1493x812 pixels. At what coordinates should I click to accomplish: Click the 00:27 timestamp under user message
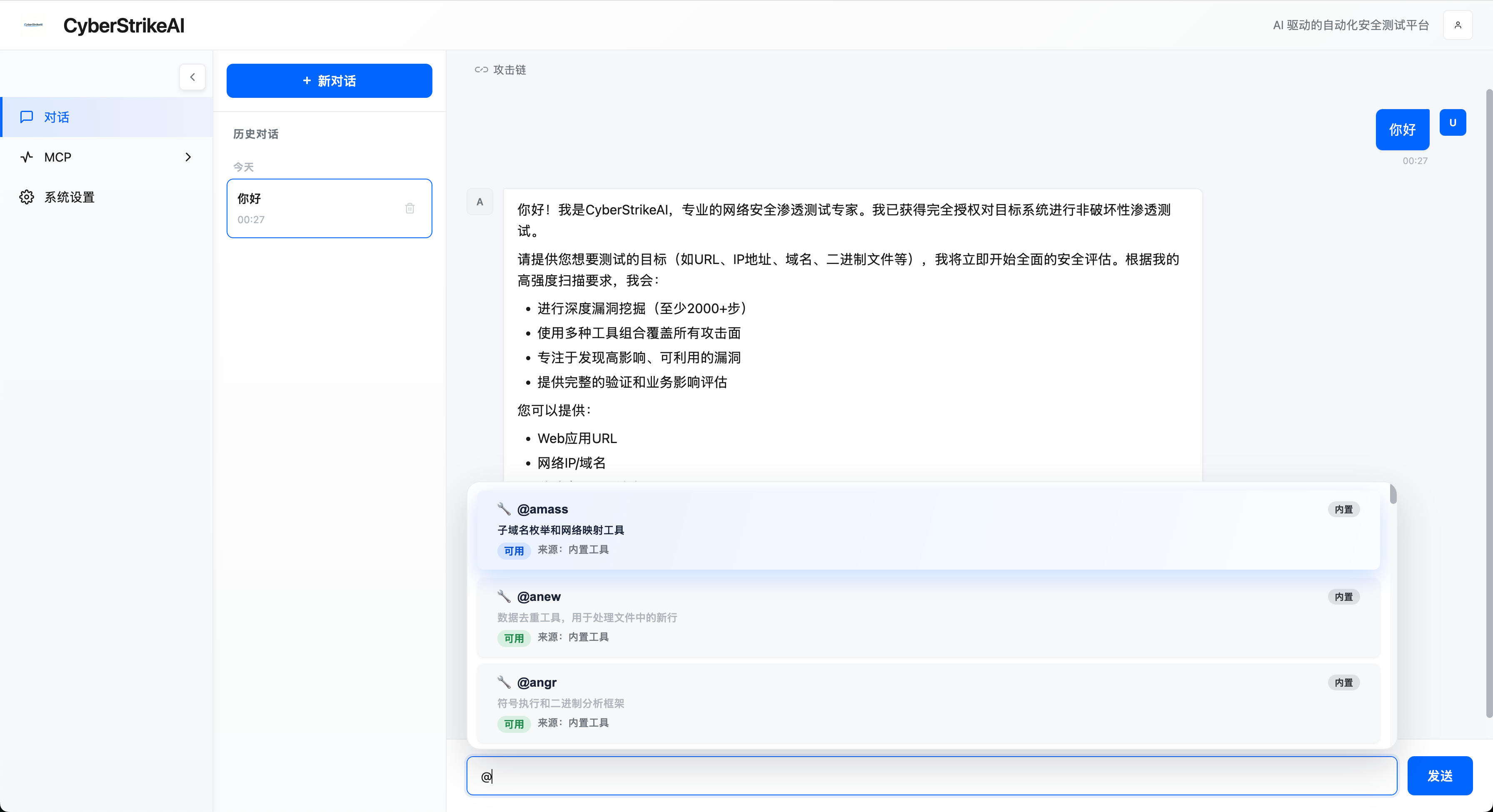click(x=1415, y=160)
